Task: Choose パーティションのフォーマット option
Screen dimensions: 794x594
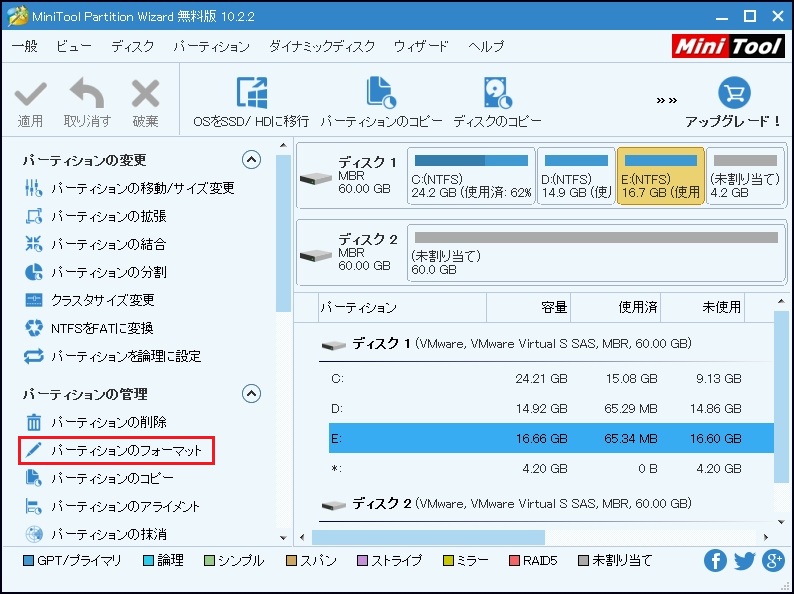Action: tap(116, 450)
